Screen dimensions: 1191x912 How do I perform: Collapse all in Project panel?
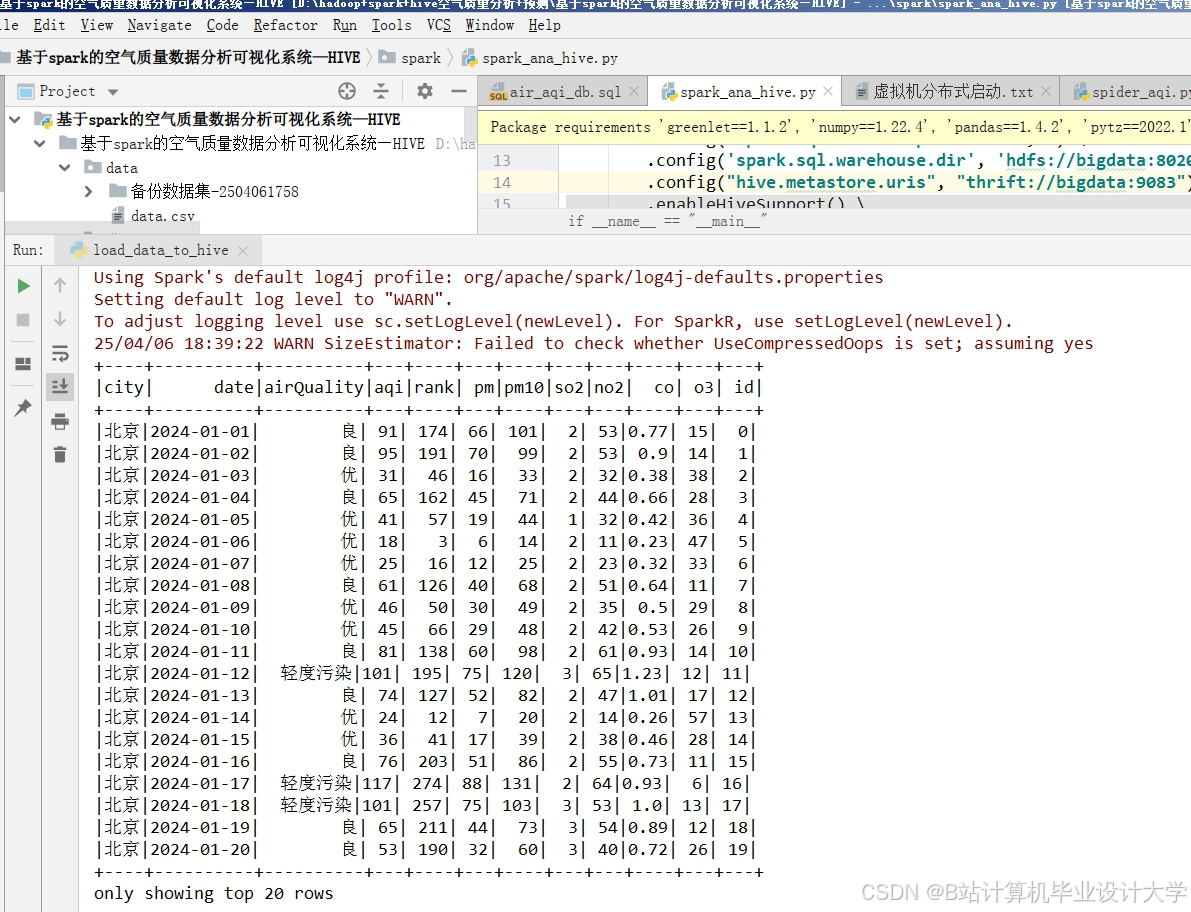tap(381, 91)
